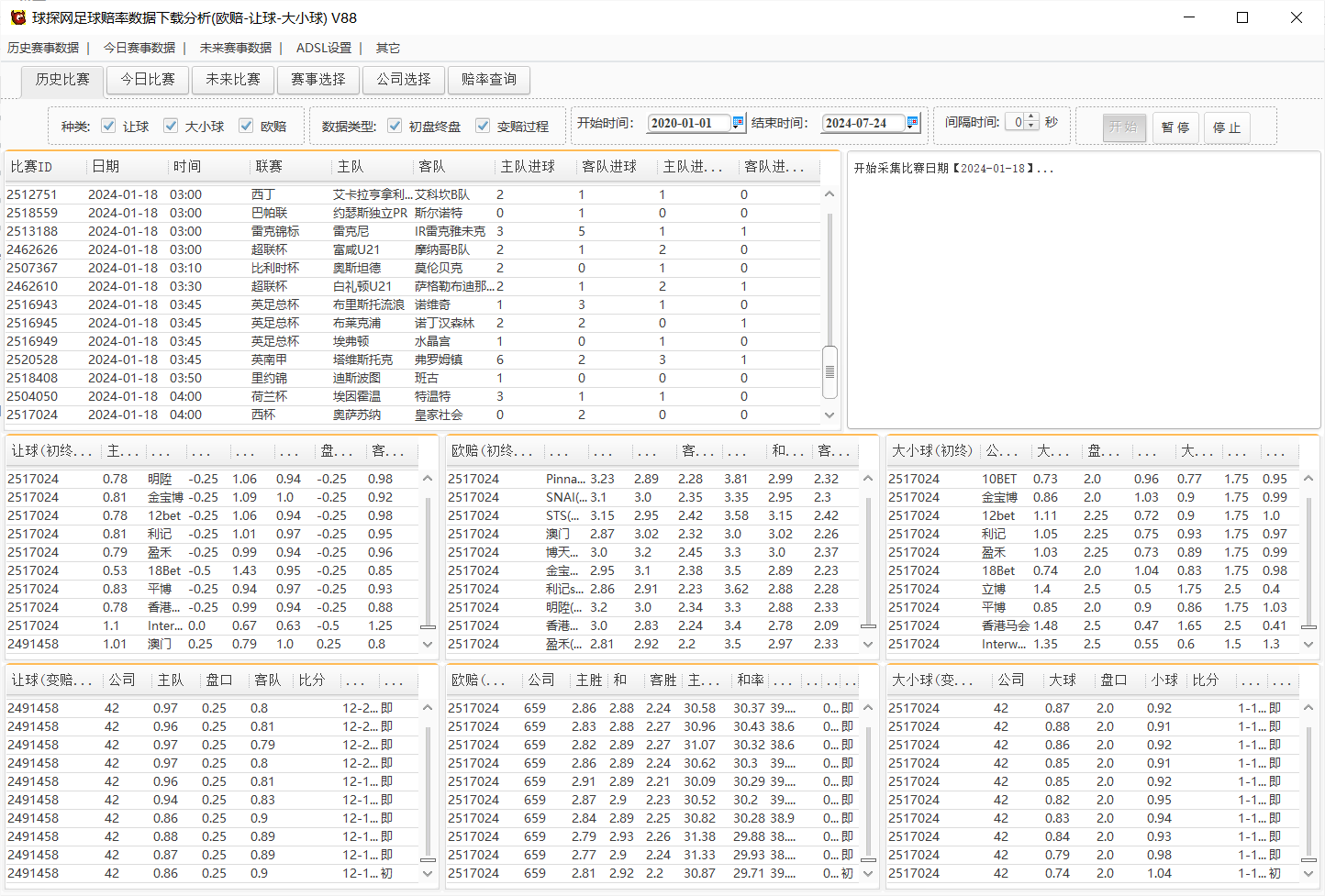This screenshot has width=1325, height=896.
Task: Switch to the 赔率查询 tab
Action: click(489, 80)
